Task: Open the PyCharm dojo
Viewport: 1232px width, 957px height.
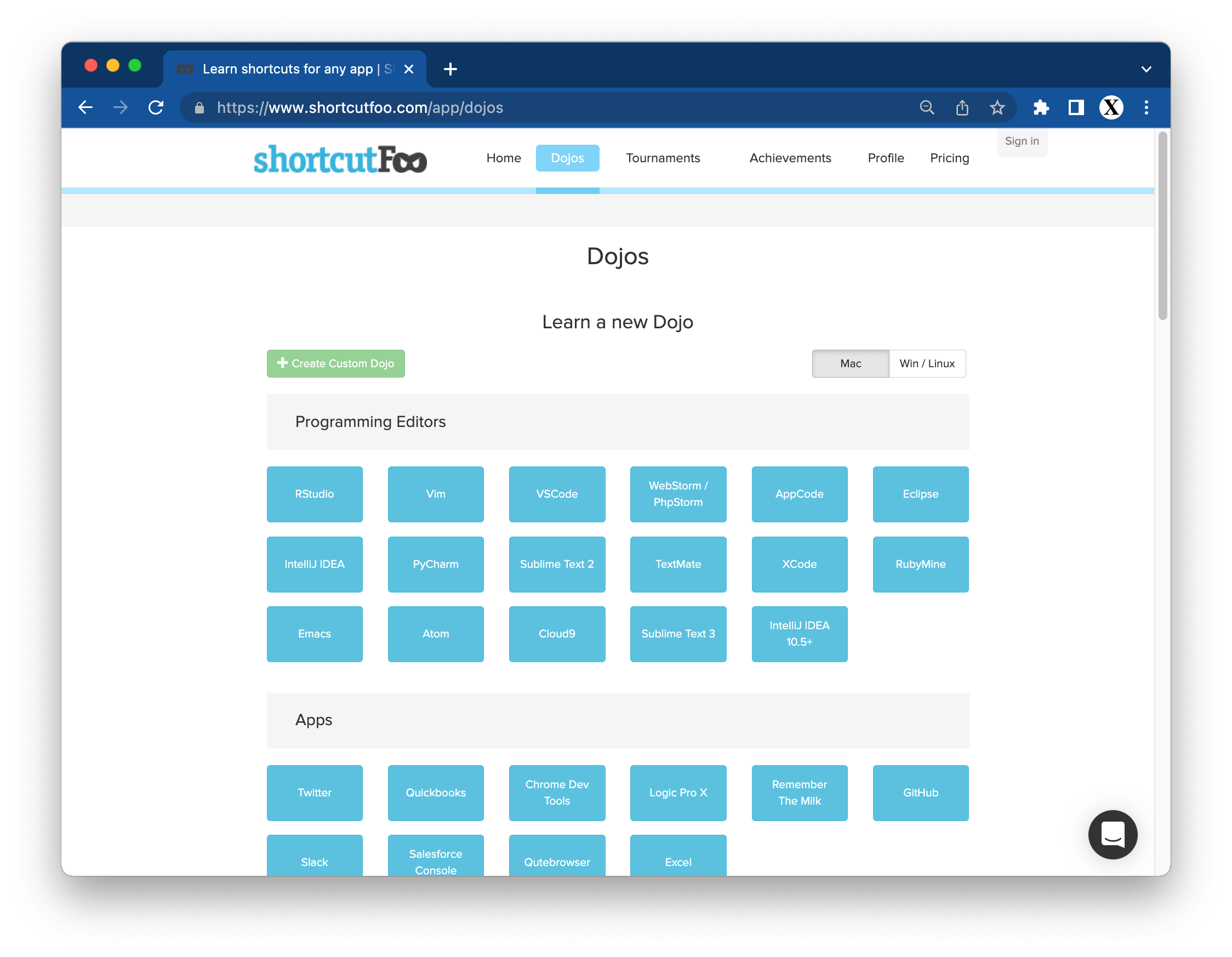Action: (x=436, y=564)
